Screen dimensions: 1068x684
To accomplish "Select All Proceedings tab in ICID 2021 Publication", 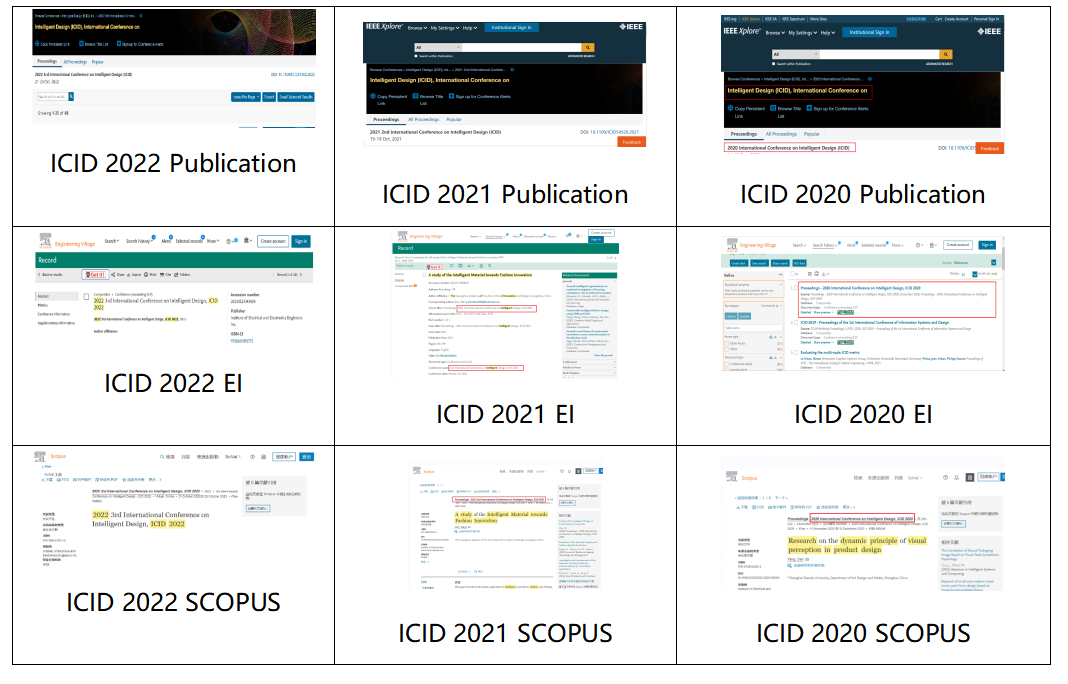I will click(x=424, y=119).
